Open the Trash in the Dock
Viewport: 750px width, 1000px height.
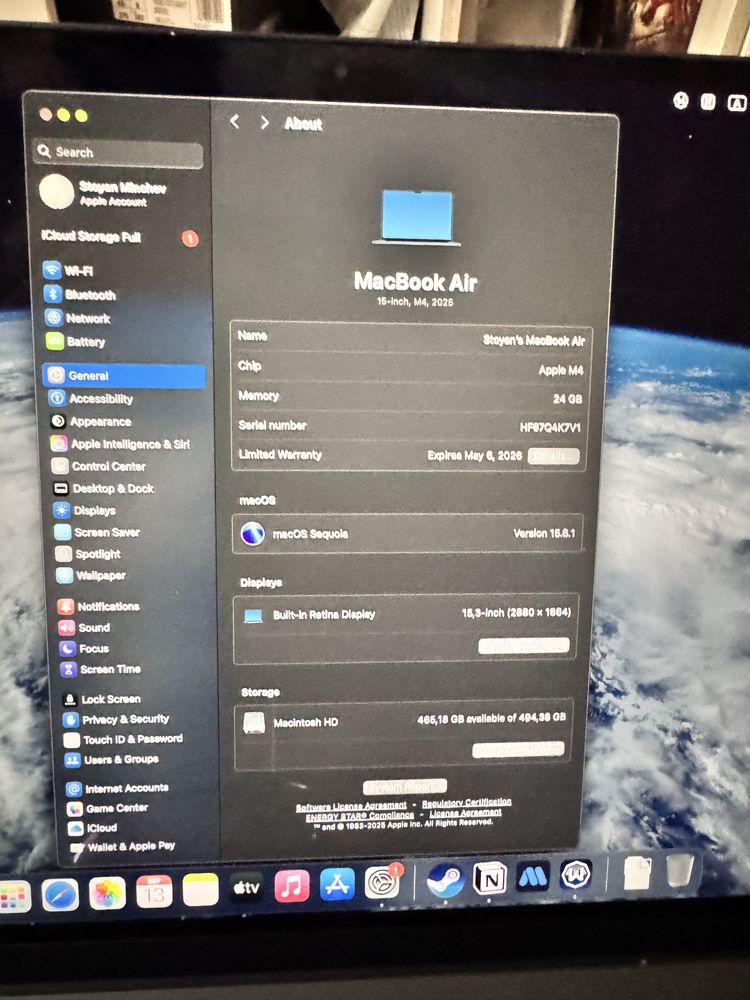pyautogui.click(x=680, y=871)
